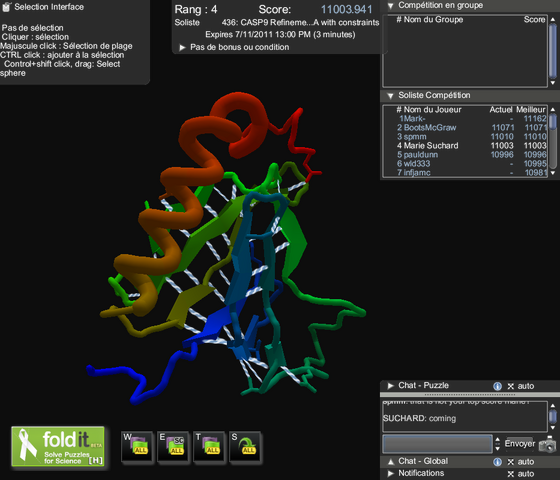Click the Wiggle All tool icon
This screenshot has width=560, height=480.
(138, 447)
